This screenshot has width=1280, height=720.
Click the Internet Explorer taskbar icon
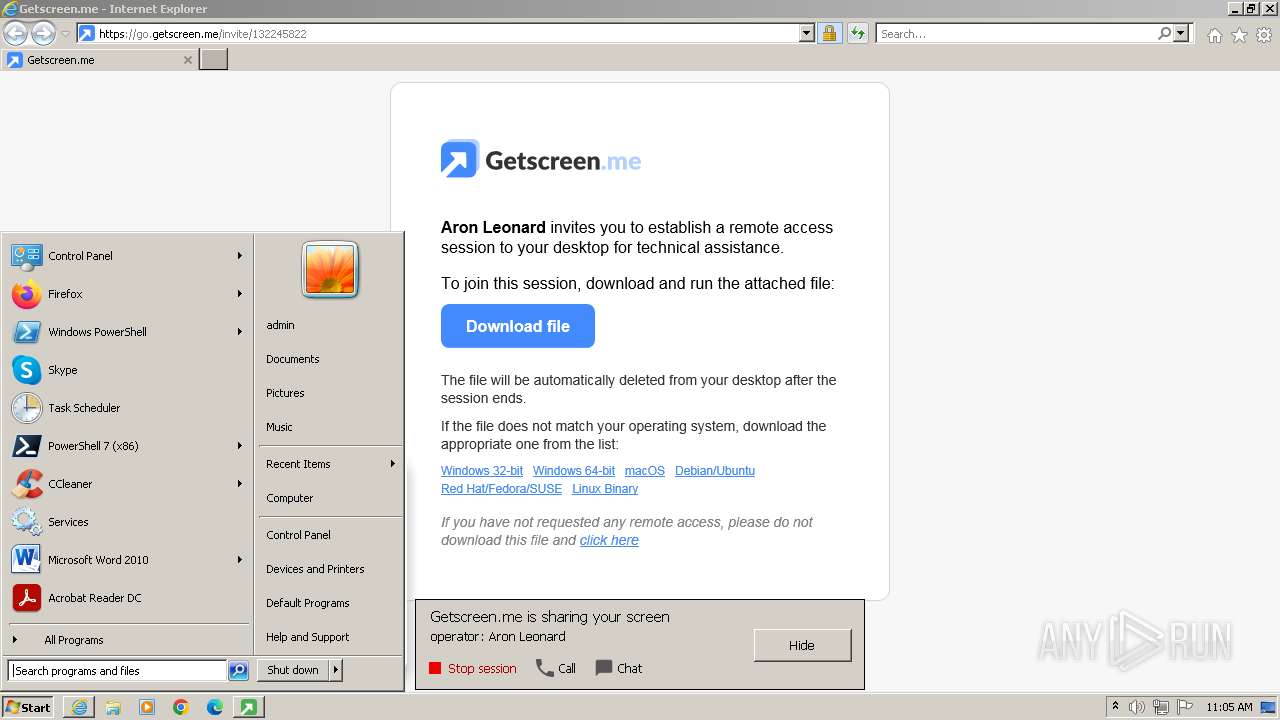(x=79, y=707)
